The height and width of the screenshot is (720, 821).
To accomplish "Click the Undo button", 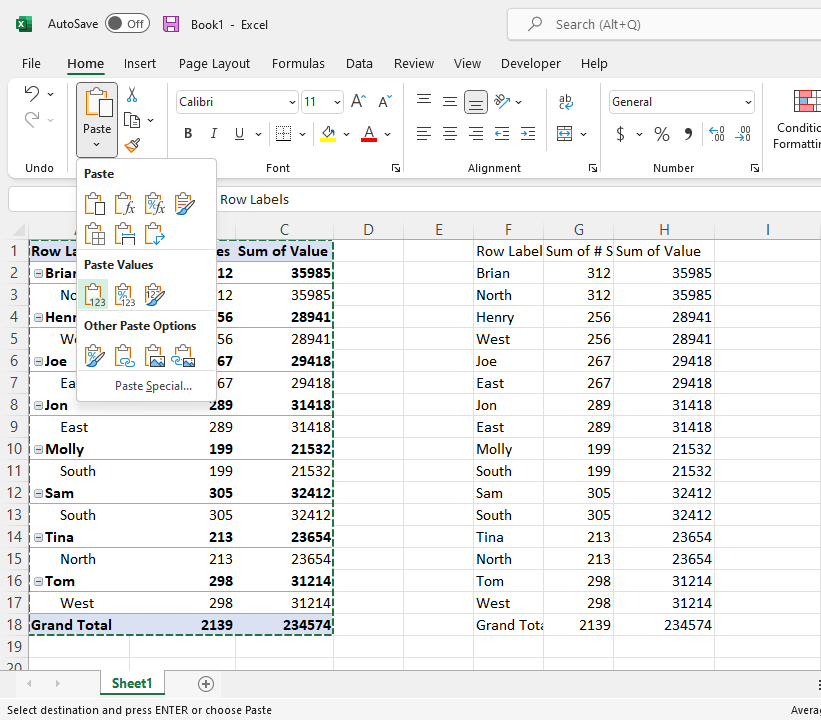I will 33,93.
